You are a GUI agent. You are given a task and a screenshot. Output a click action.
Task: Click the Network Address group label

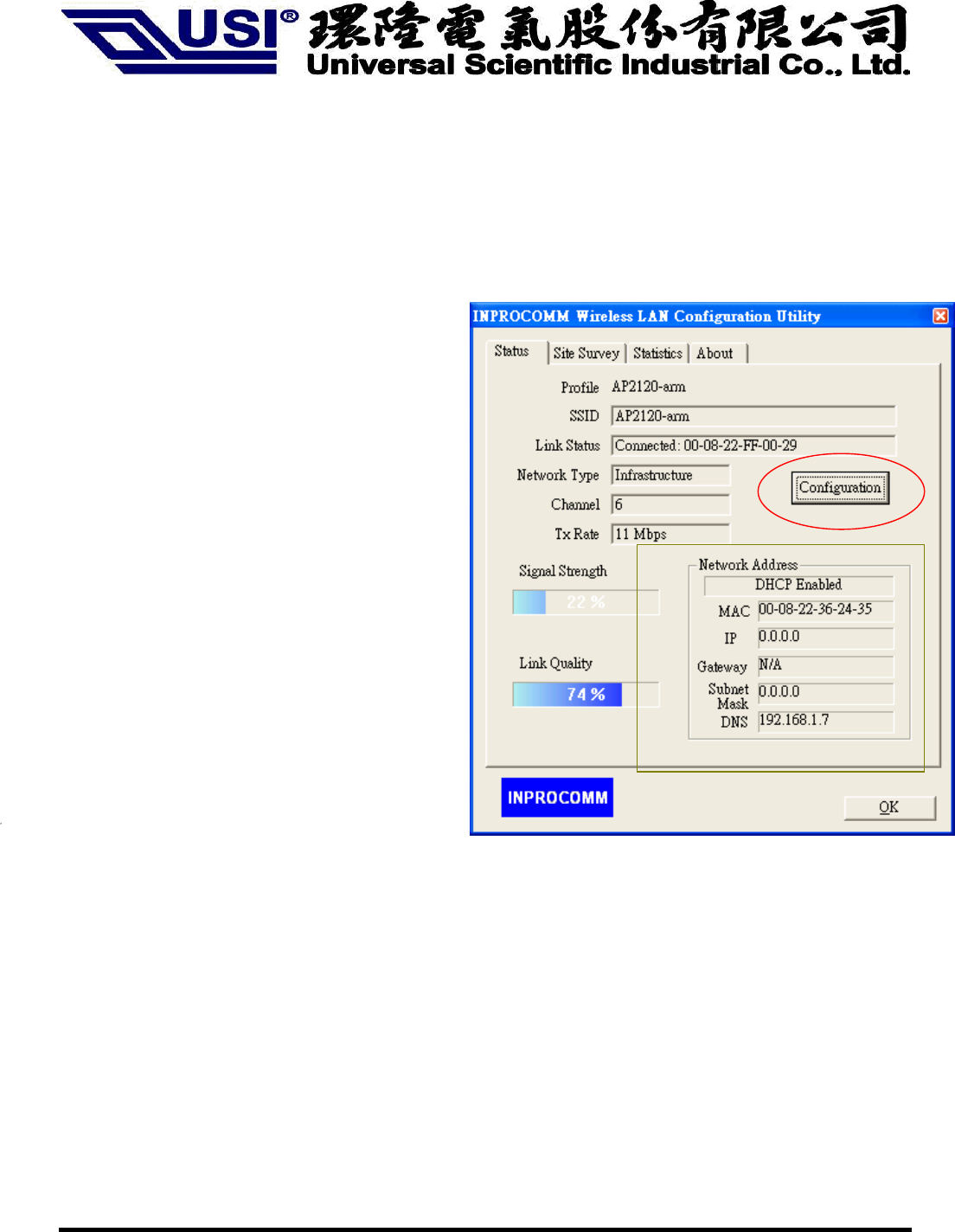(748, 565)
